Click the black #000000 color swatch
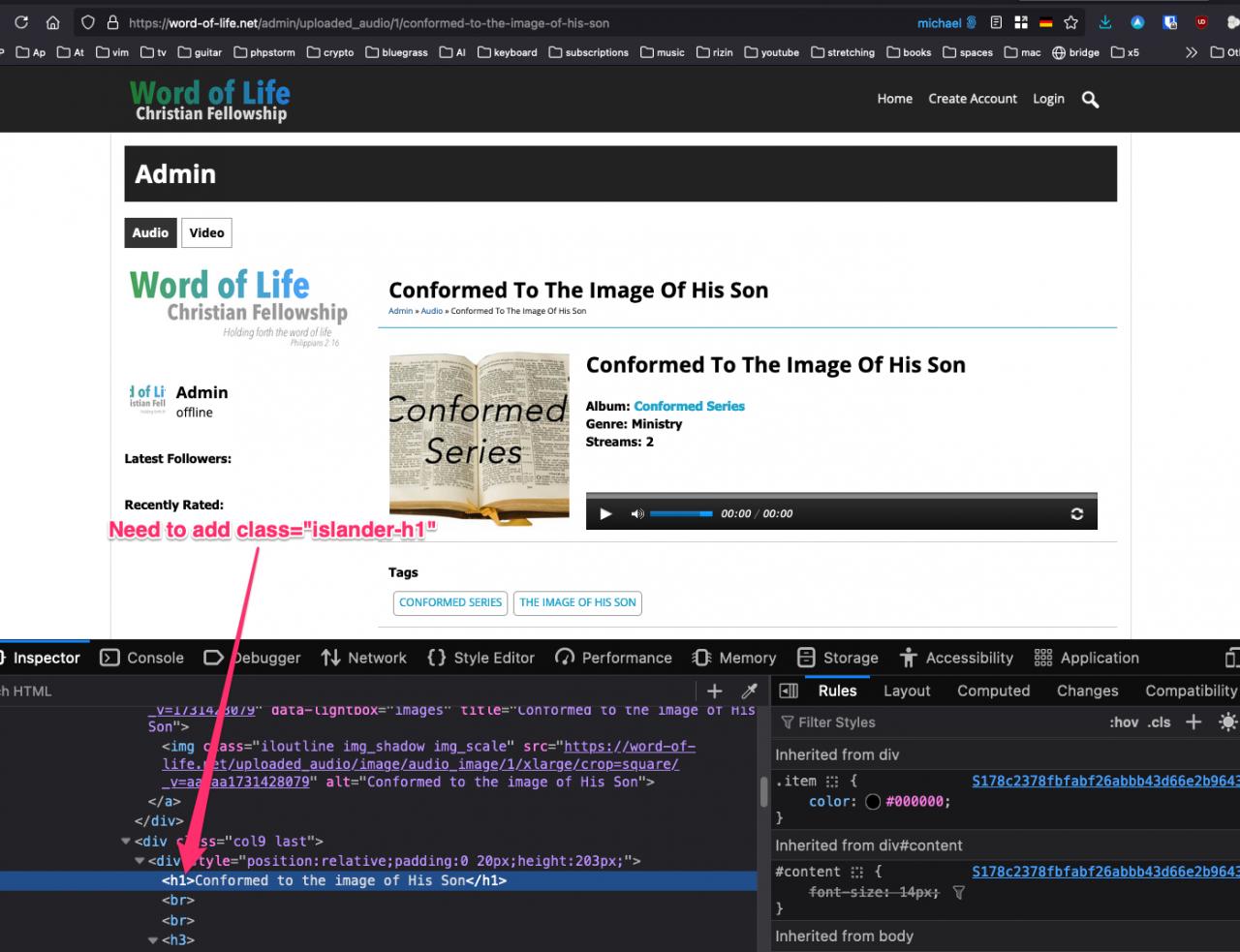Viewport: 1240px width, 952px height. [x=873, y=802]
